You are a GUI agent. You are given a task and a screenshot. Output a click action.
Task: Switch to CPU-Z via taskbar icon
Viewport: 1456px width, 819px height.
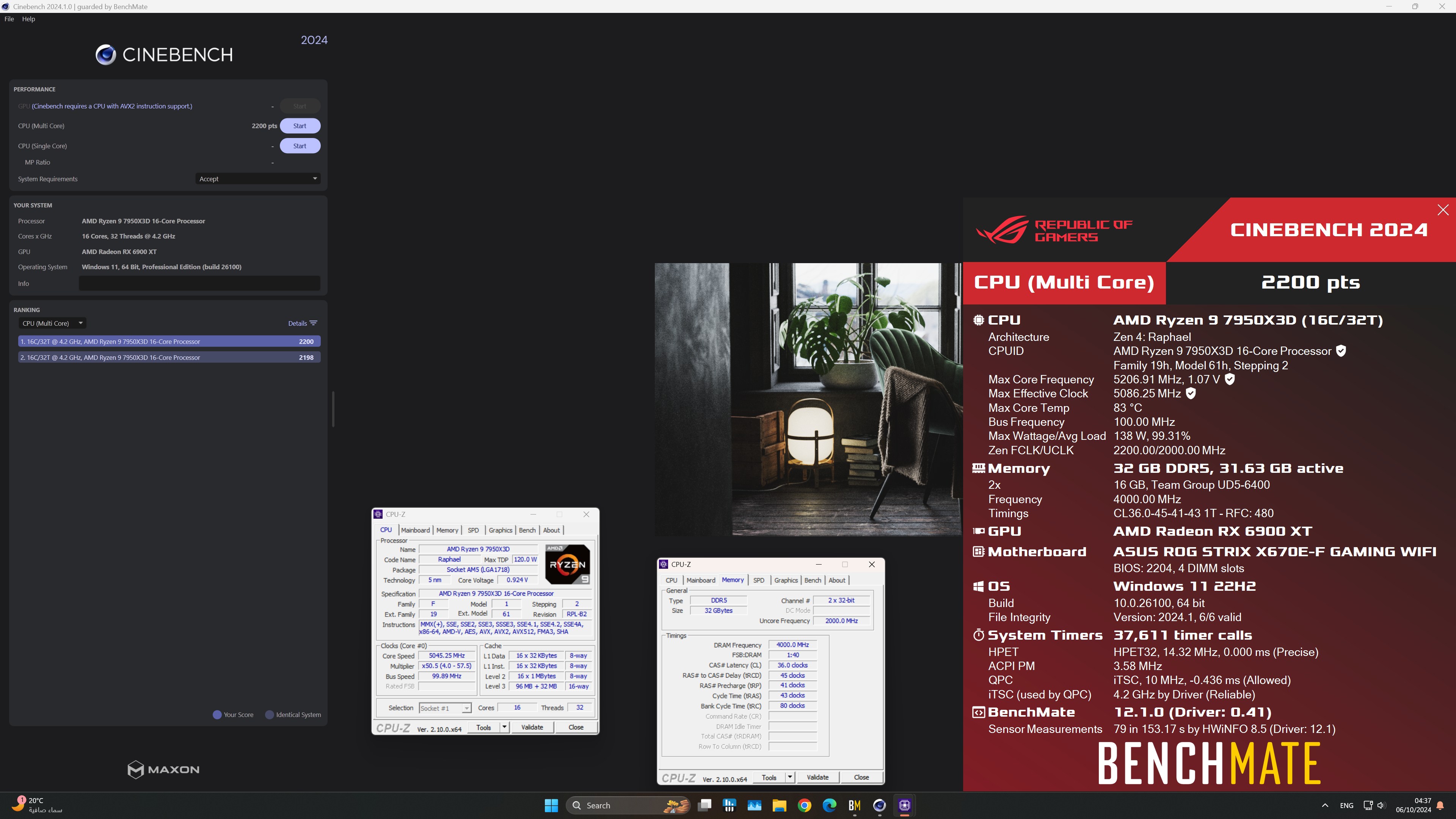point(904,805)
